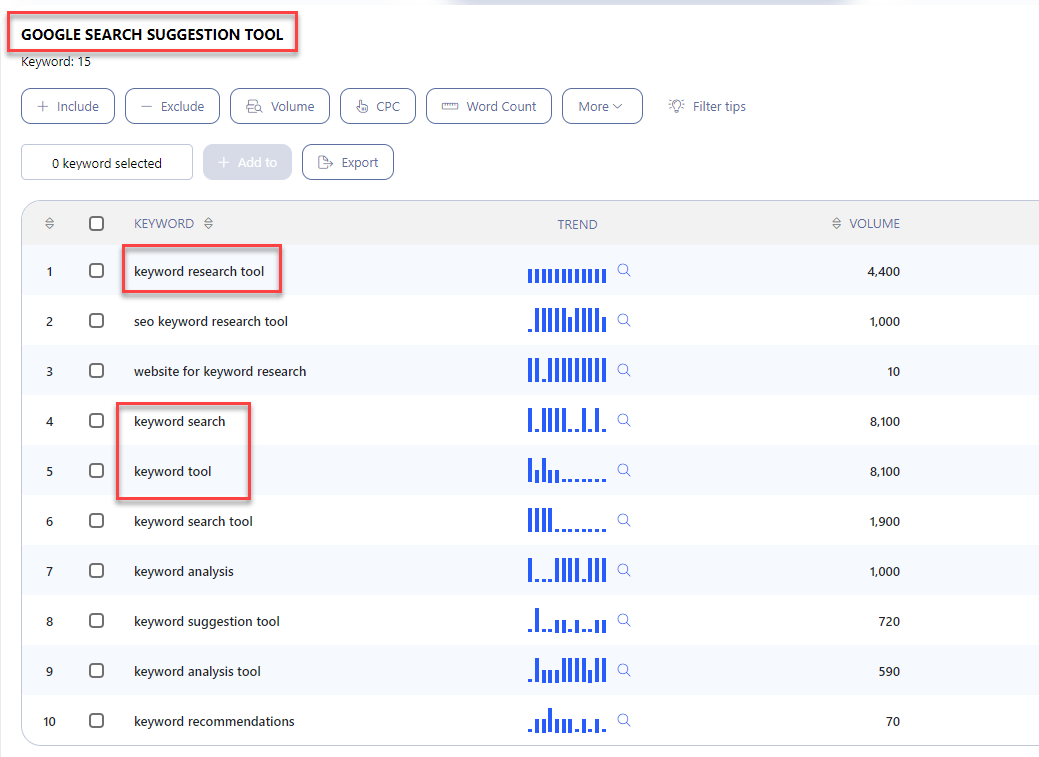The height and width of the screenshot is (757, 1039).
Task: Click keyword text 'keyword analysis tool'
Action: point(197,671)
